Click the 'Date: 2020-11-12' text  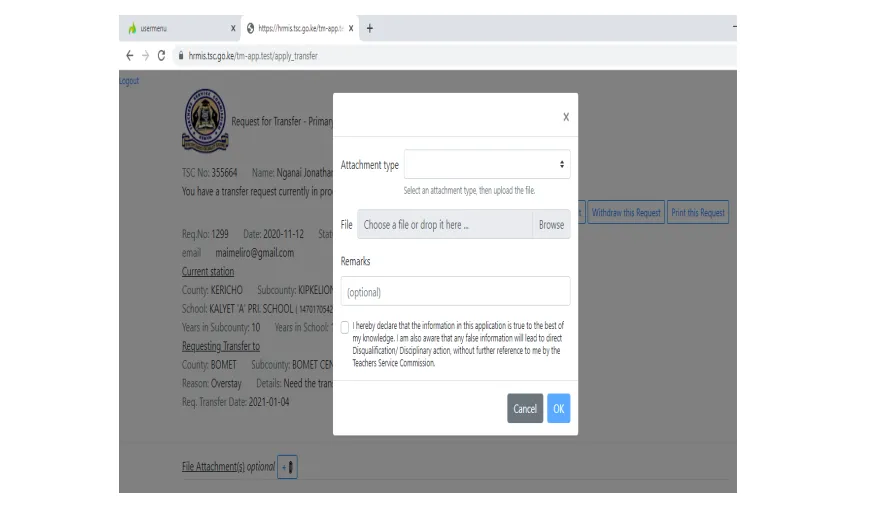(274, 234)
